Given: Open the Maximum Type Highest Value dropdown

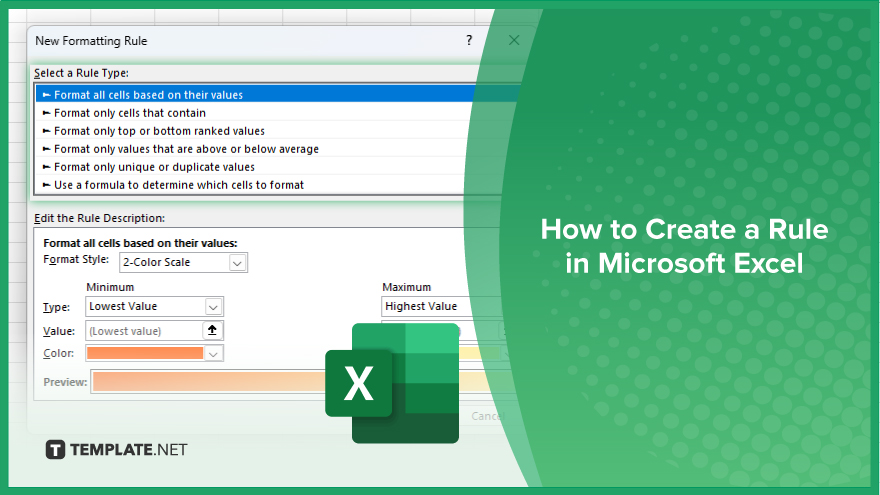Looking at the screenshot, I should click(443, 306).
